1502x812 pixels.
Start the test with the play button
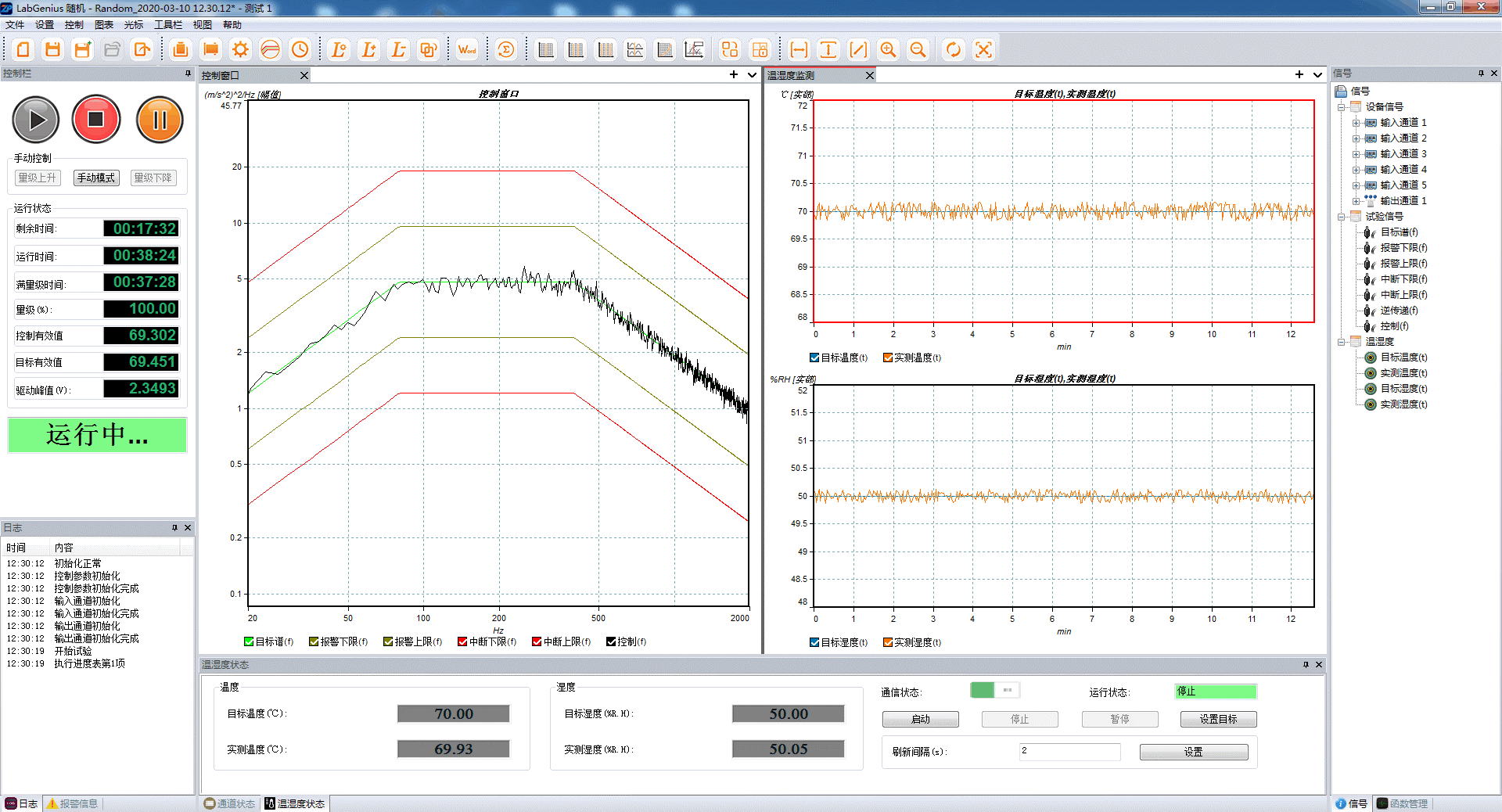(36, 120)
